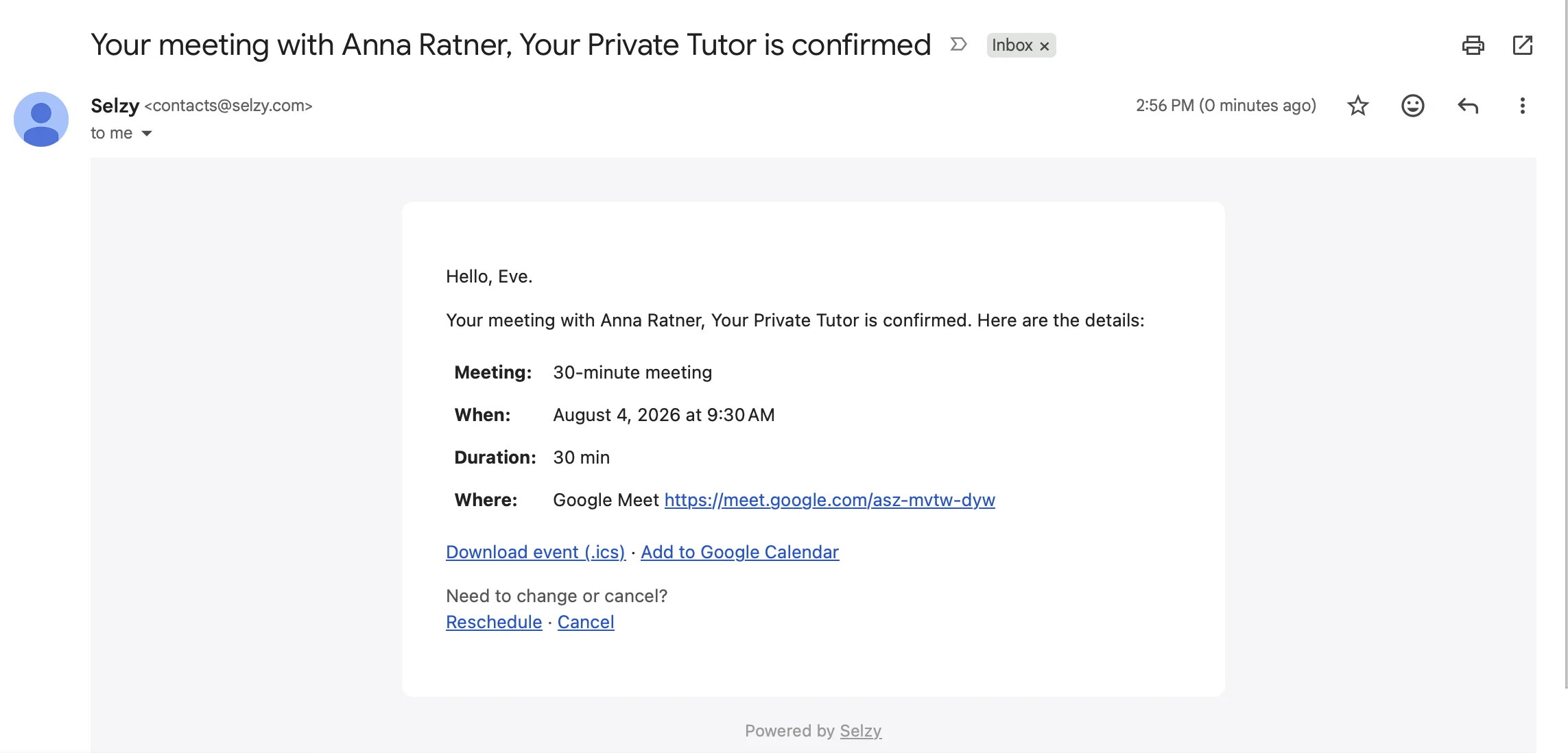This screenshot has width=1568, height=753.
Task: Click the timestamp 2:56 PM
Action: click(1226, 106)
